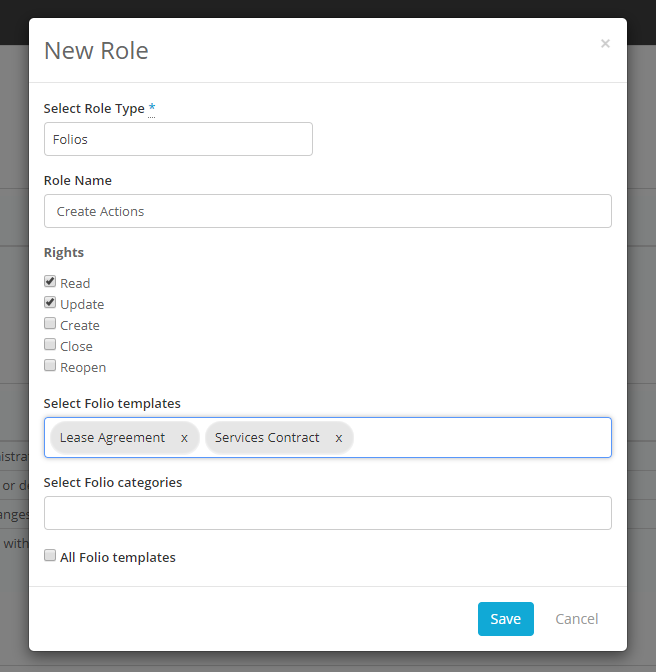
Task: Click the New Role dialog title
Action: click(x=96, y=51)
